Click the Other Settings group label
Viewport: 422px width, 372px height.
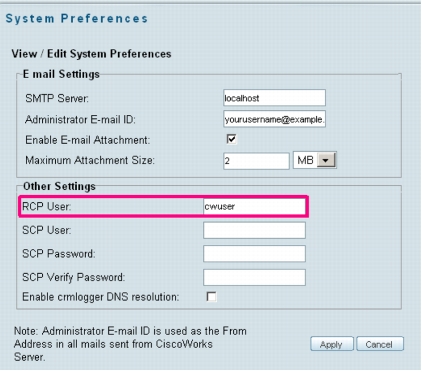point(59,186)
